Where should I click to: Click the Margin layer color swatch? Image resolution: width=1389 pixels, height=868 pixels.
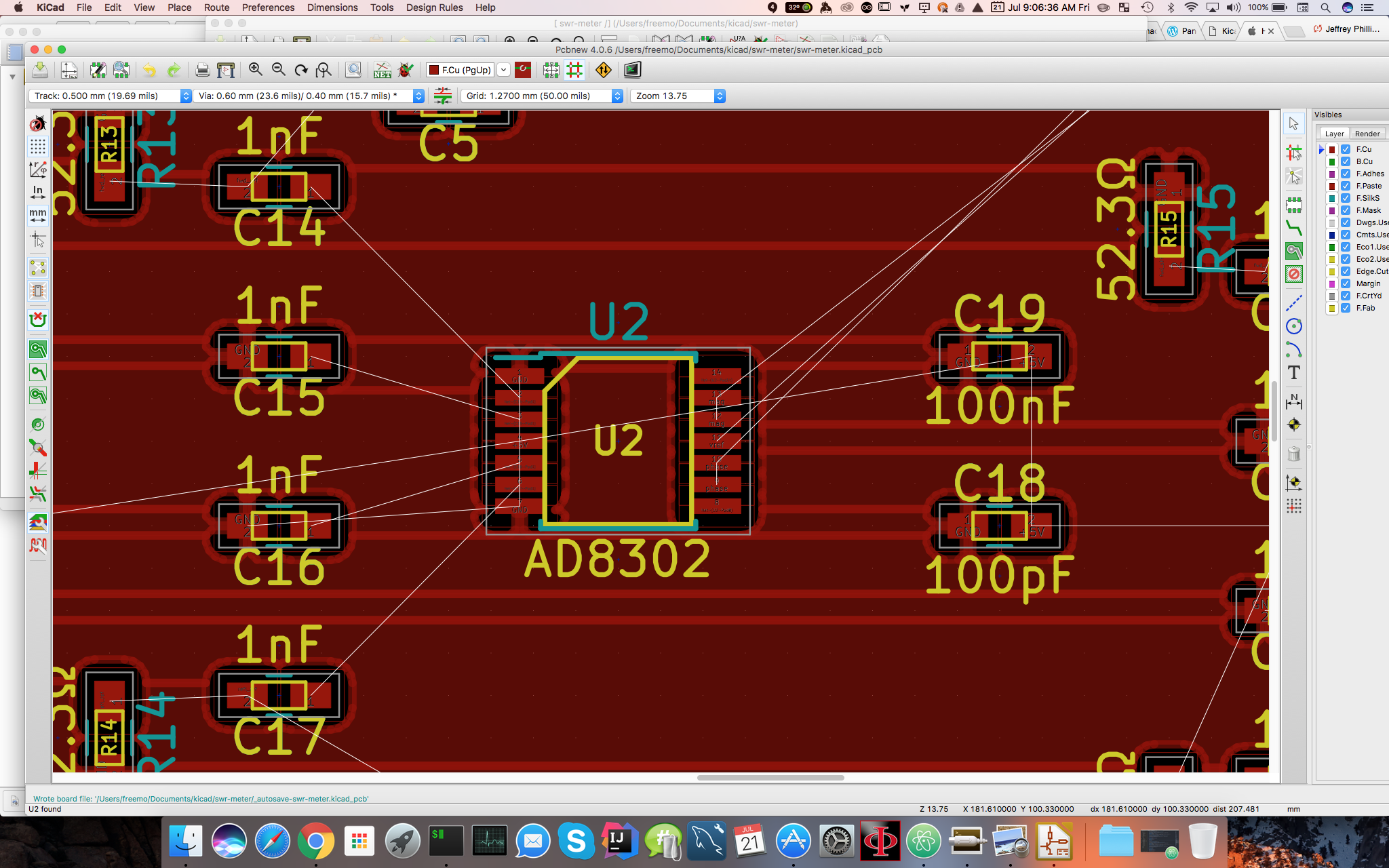(1332, 283)
